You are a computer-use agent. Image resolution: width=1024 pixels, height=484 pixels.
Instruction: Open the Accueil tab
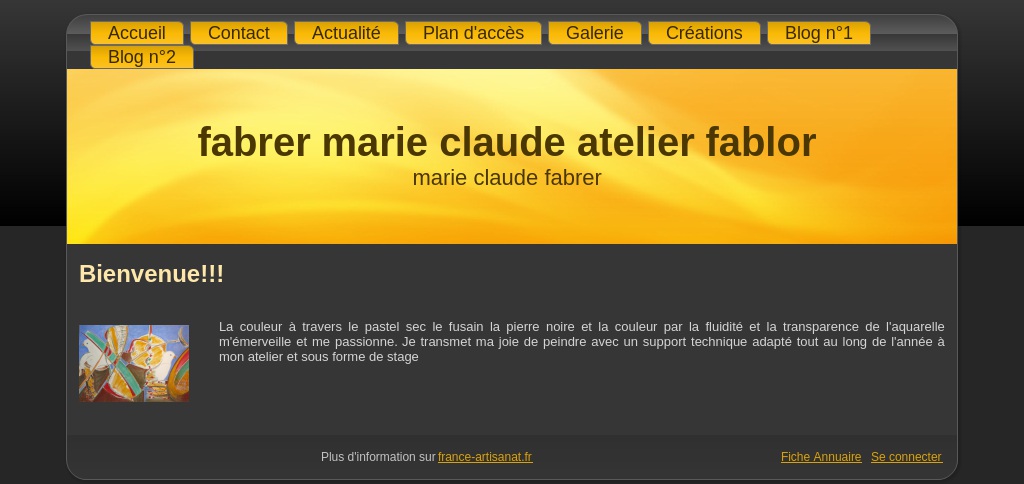click(136, 33)
